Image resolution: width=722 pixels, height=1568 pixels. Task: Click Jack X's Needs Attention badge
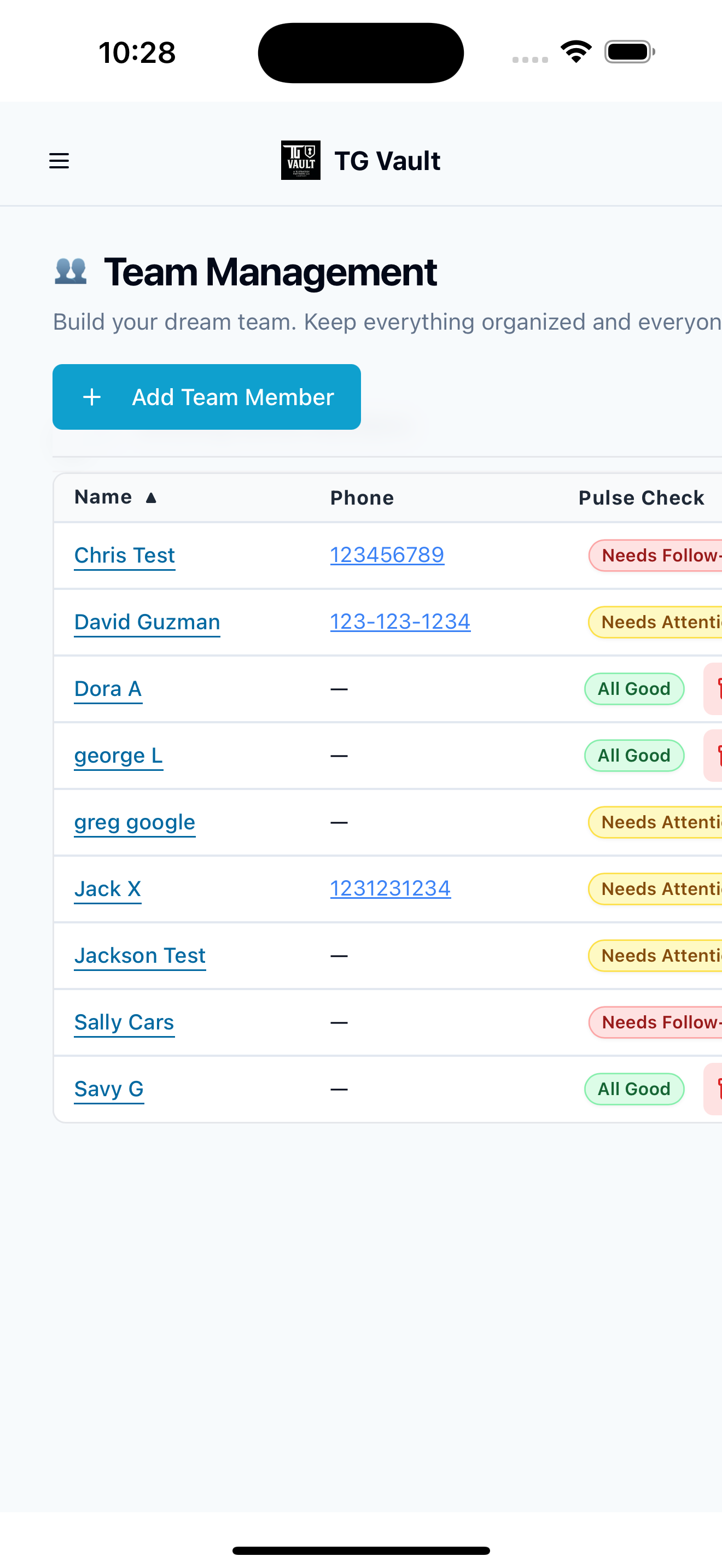656,888
